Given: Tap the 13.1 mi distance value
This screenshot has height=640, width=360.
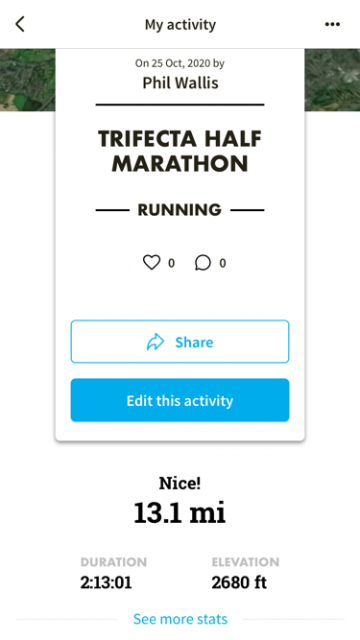Looking at the screenshot, I should tap(180, 513).
